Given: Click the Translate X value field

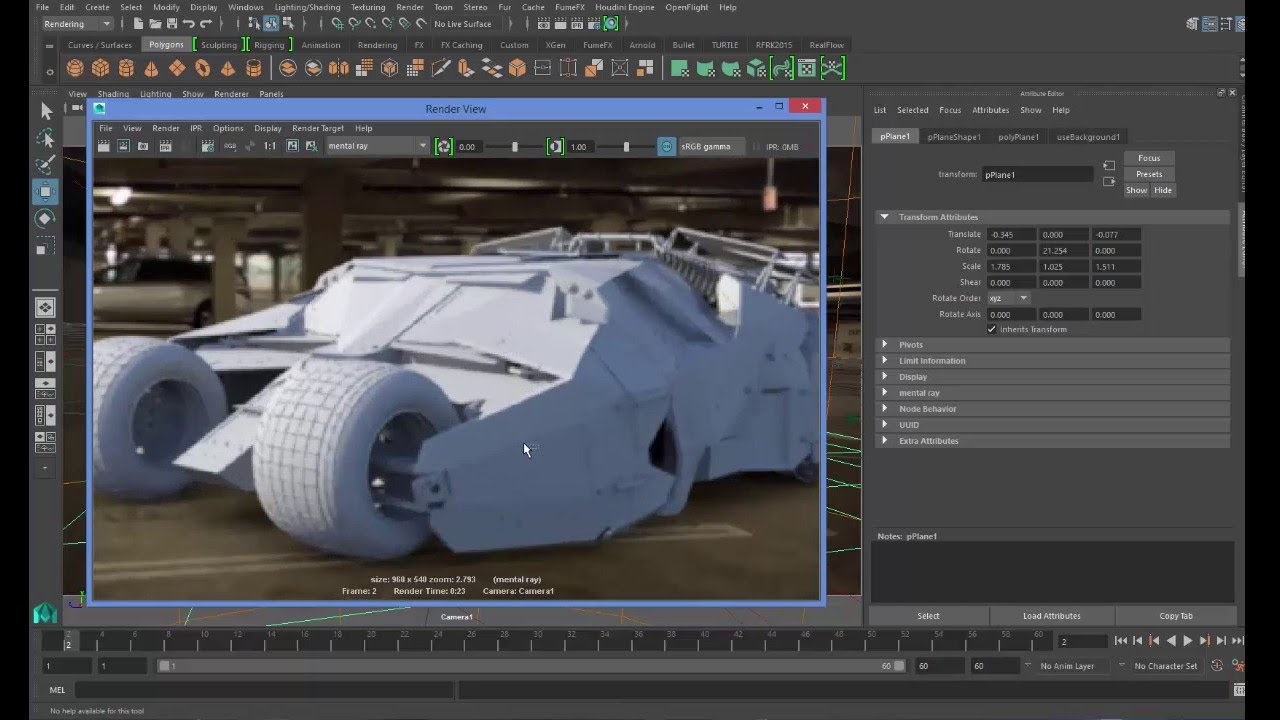Looking at the screenshot, I should (x=1011, y=234).
